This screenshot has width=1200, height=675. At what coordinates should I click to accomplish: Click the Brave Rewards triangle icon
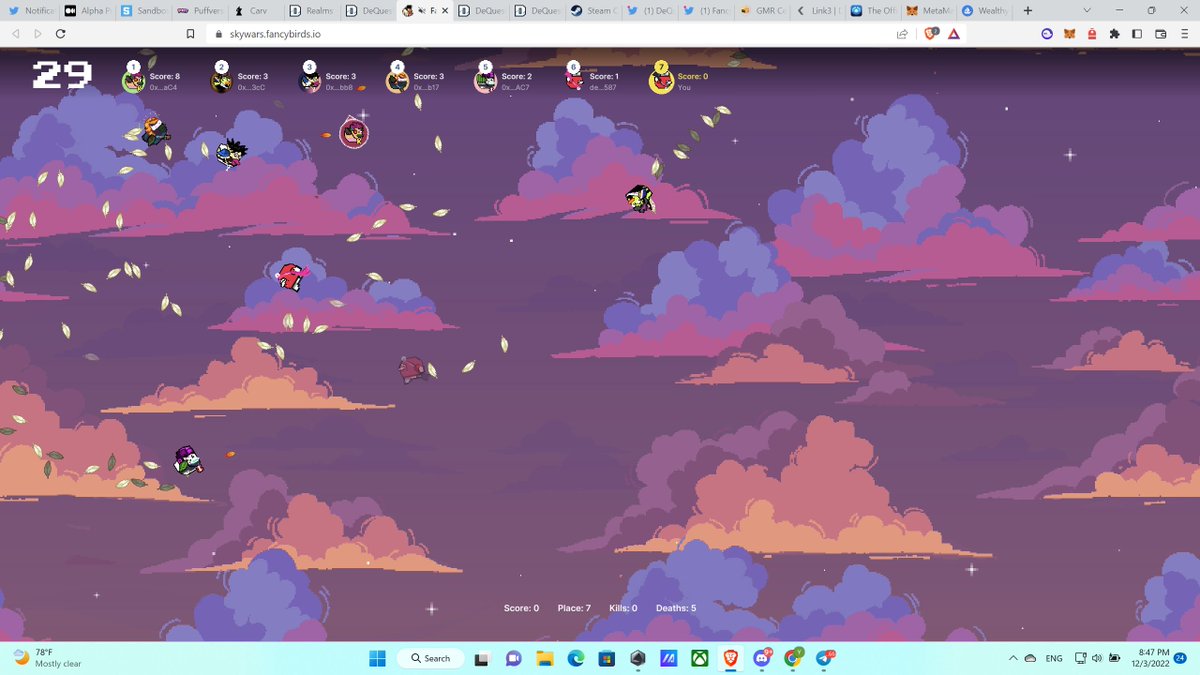click(954, 33)
